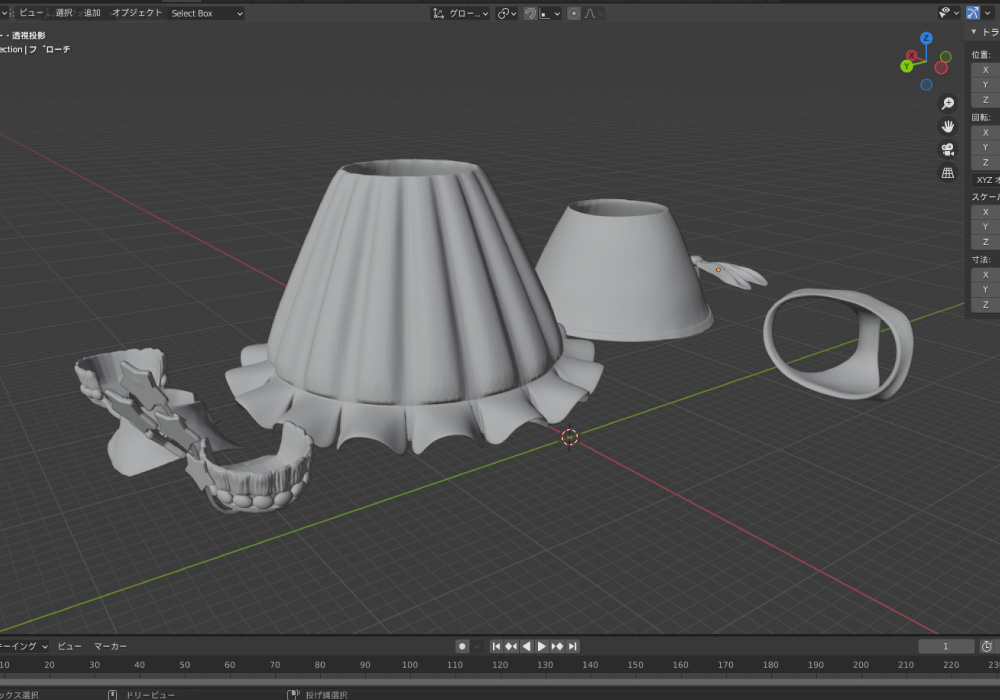This screenshot has width=1000, height=700.
Task: Click the location Y field
Action: pyautogui.click(x=985, y=85)
